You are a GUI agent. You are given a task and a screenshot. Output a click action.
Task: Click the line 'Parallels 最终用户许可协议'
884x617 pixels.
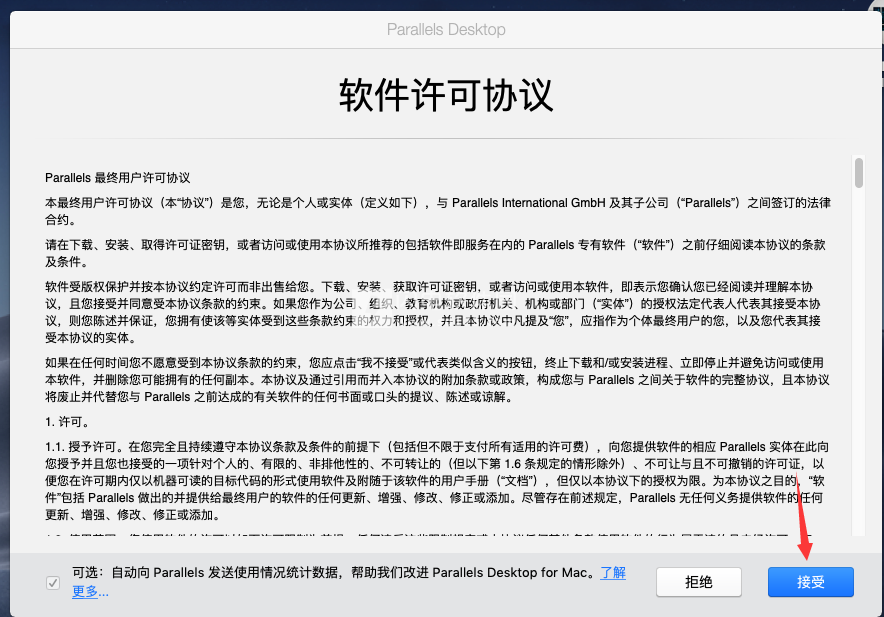tap(118, 178)
